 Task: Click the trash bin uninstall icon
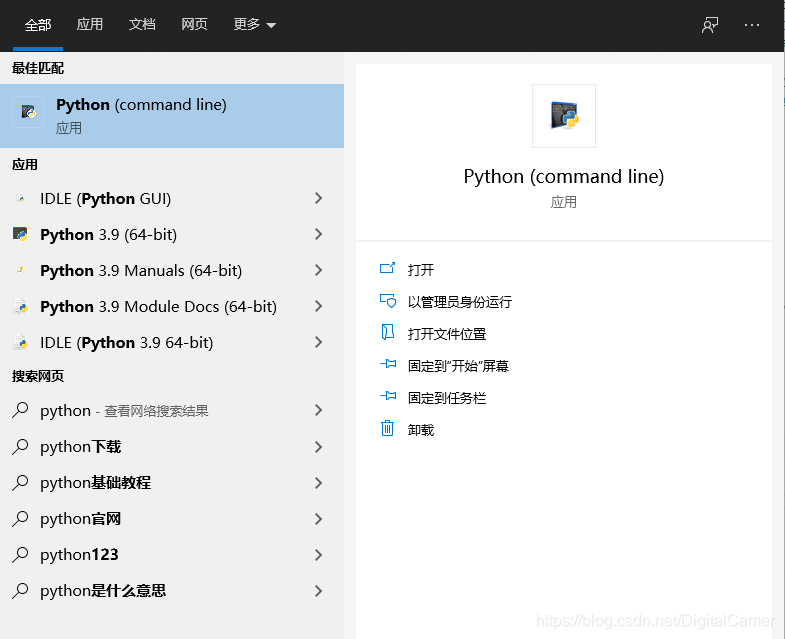click(x=387, y=428)
